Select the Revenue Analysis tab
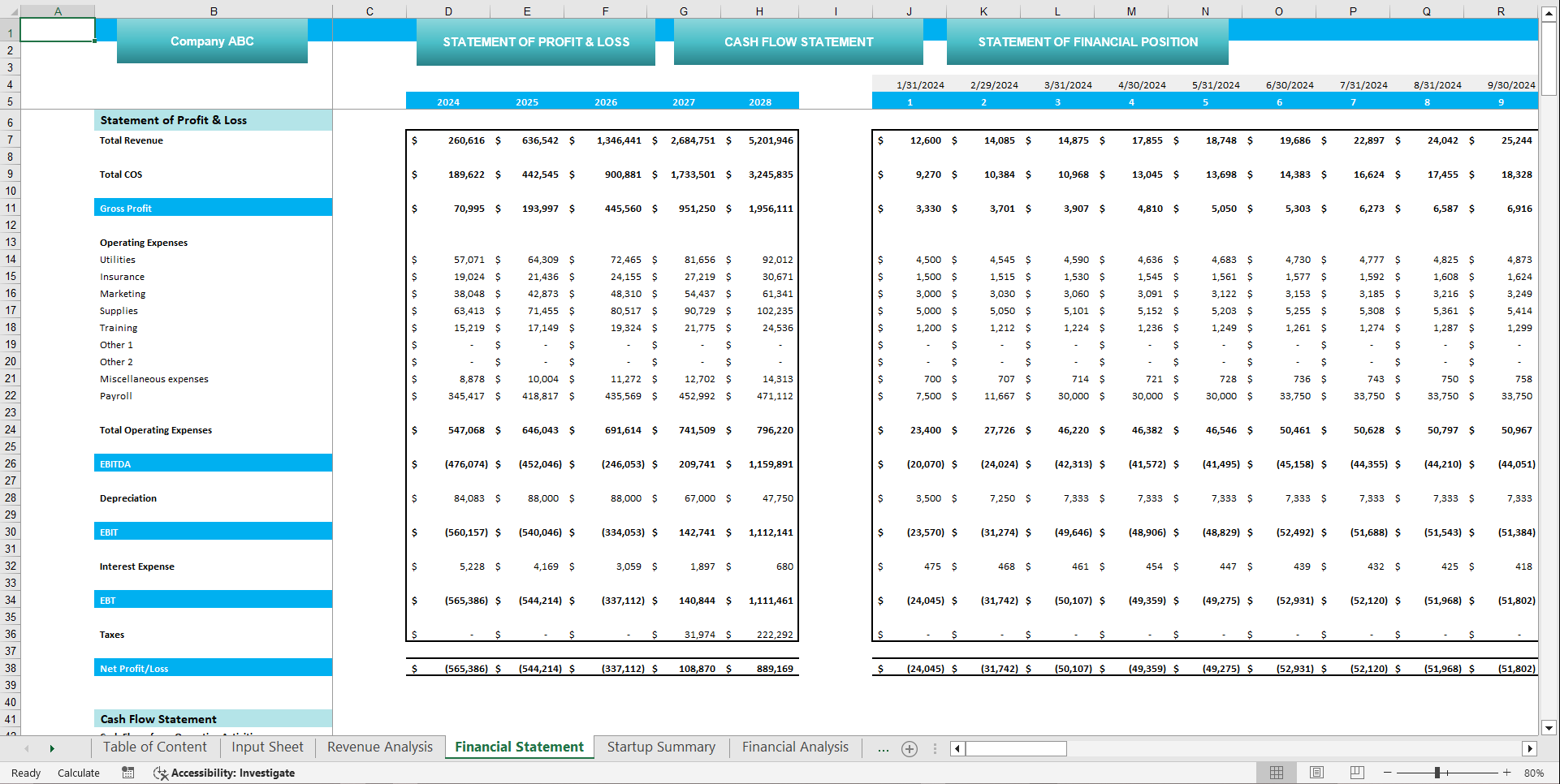Image resolution: width=1560 pixels, height=784 pixels. [x=379, y=747]
